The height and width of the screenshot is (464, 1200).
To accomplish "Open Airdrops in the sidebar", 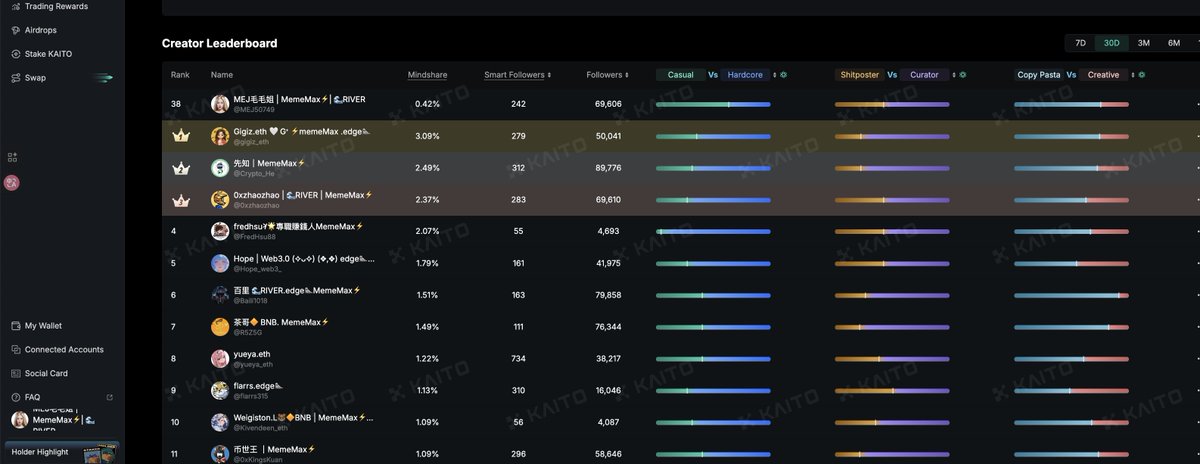I will (x=41, y=30).
